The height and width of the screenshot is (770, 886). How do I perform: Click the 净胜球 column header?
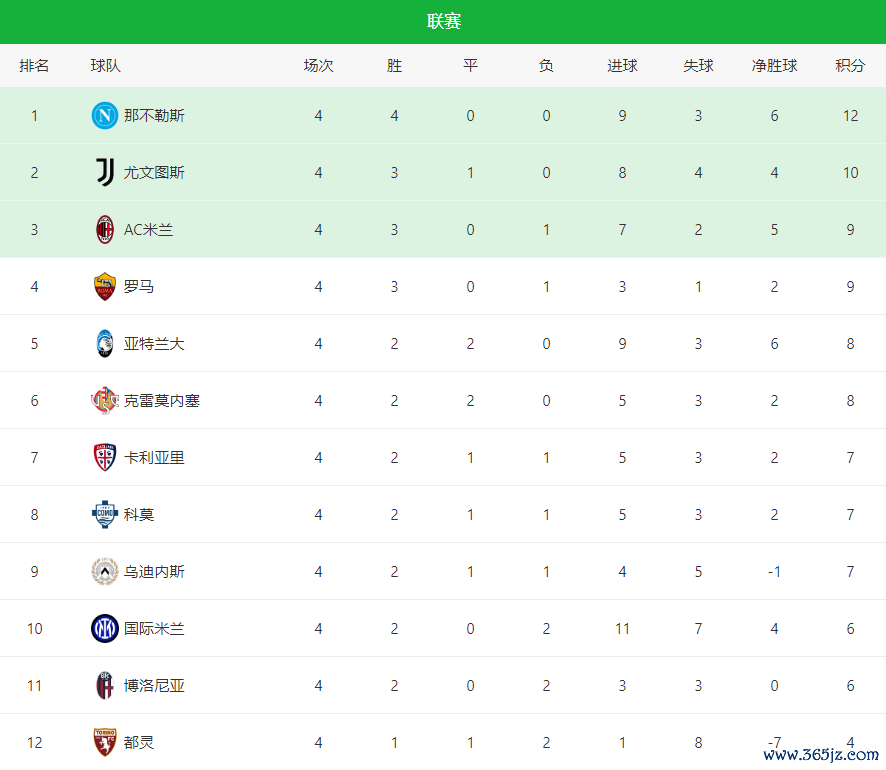(774, 66)
